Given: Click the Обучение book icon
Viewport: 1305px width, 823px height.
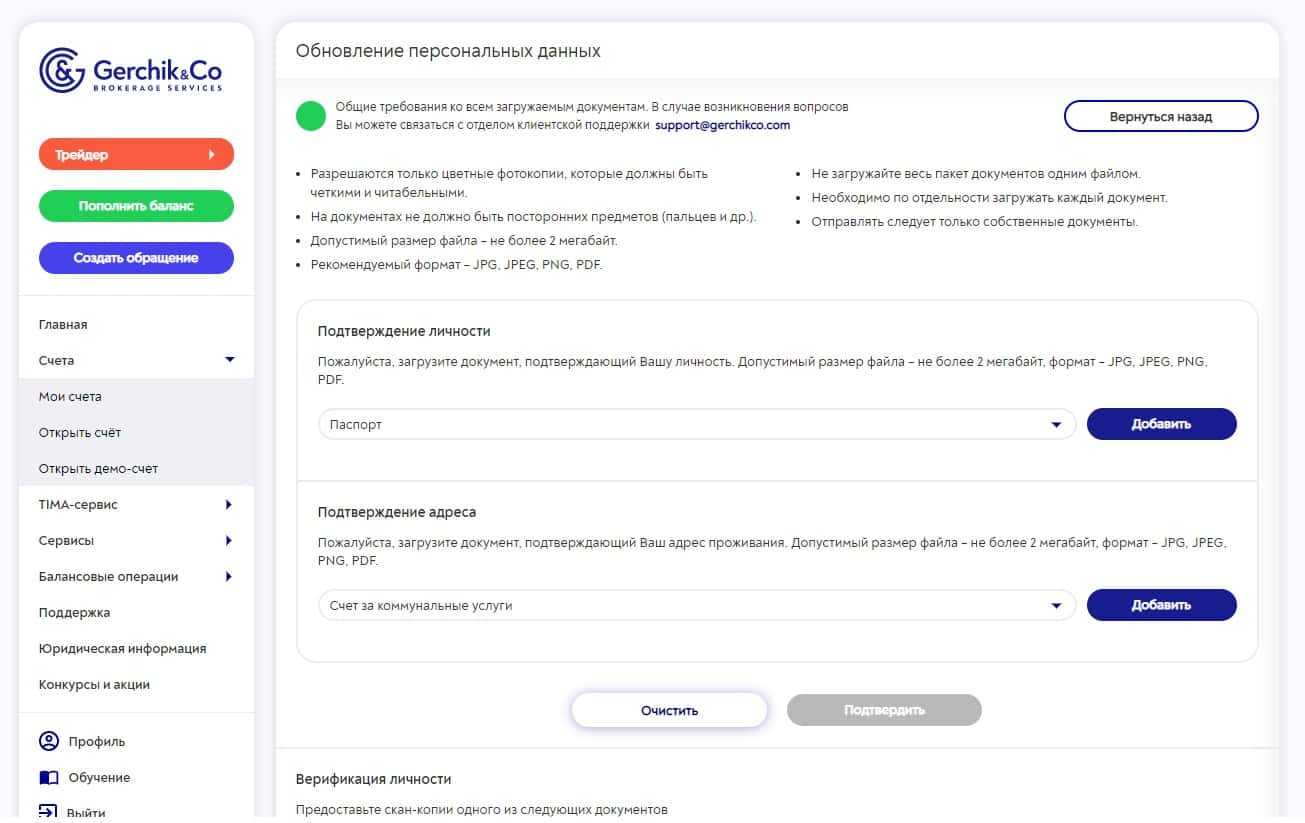Looking at the screenshot, I should click(49, 777).
